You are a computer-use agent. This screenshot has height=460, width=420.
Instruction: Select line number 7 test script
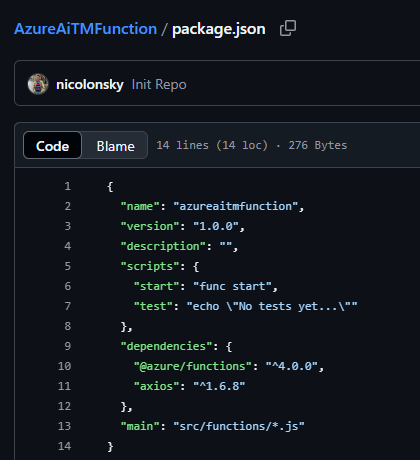coord(68,306)
